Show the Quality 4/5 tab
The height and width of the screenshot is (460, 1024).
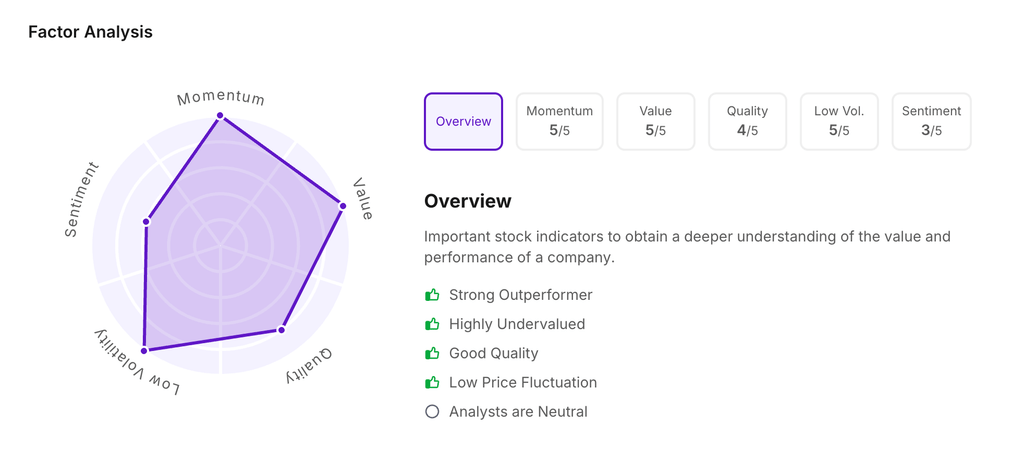pos(747,121)
